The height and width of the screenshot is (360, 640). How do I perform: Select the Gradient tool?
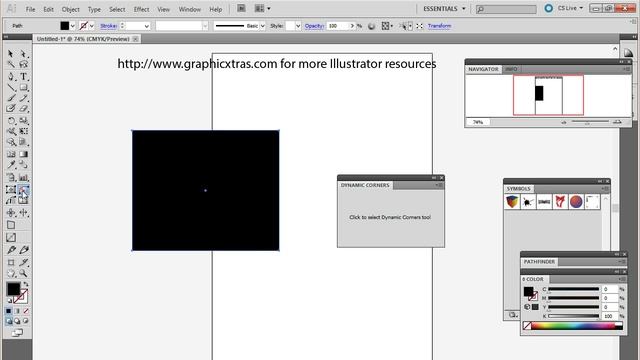[24, 154]
